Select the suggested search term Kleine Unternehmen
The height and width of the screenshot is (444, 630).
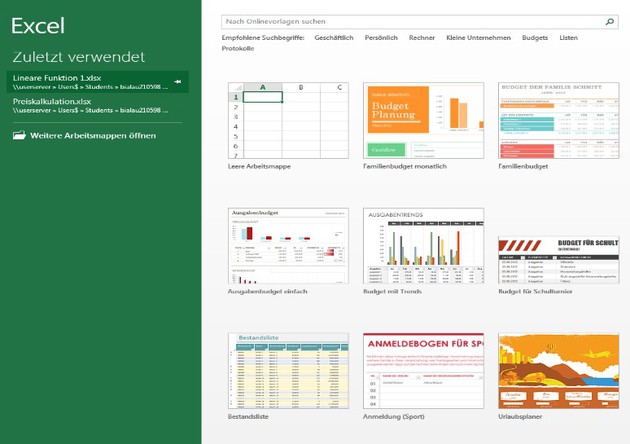click(x=479, y=38)
